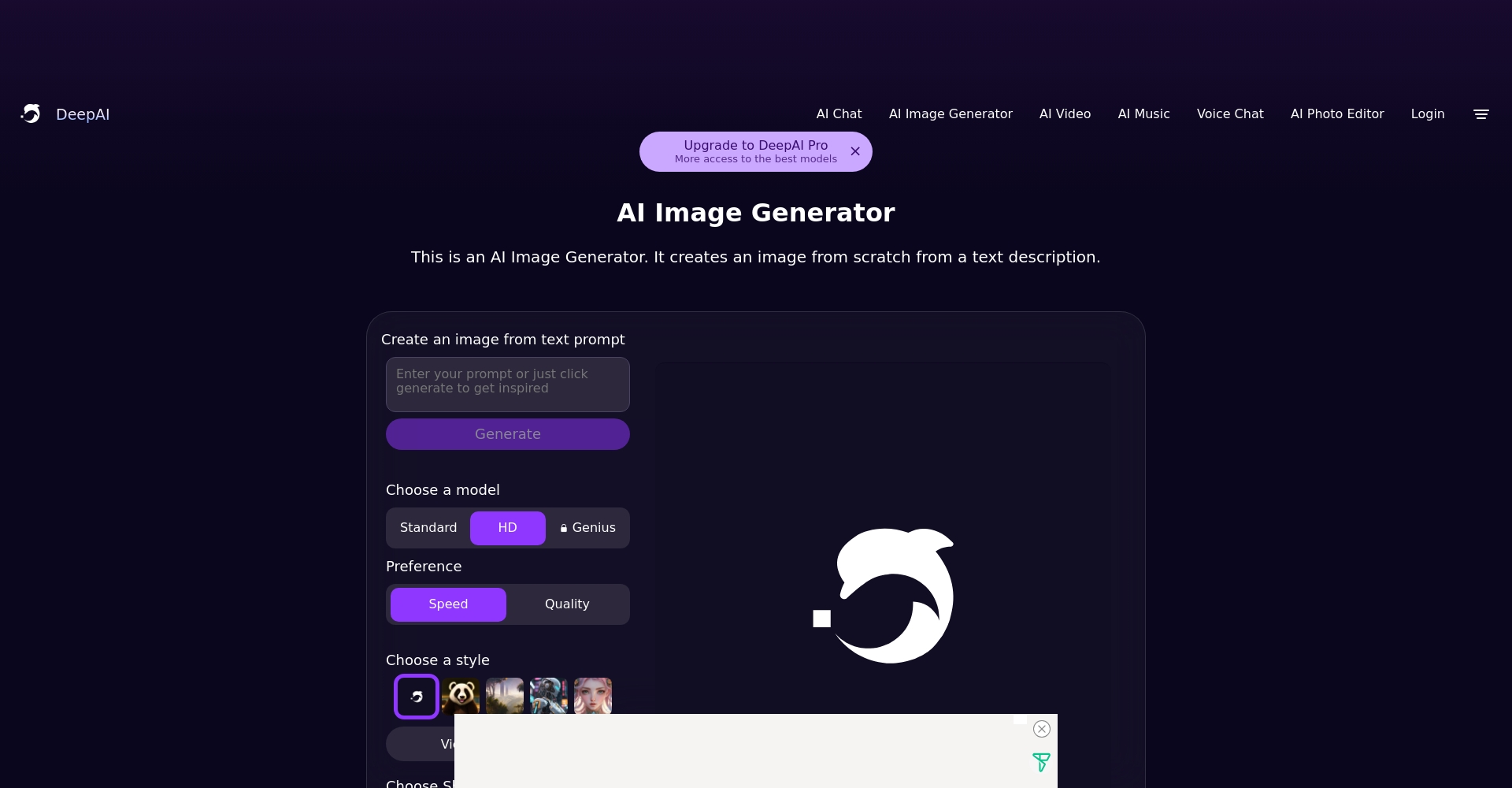Image resolution: width=1512 pixels, height=788 pixels.
Task: Click the Login link
Action: 1428,114
